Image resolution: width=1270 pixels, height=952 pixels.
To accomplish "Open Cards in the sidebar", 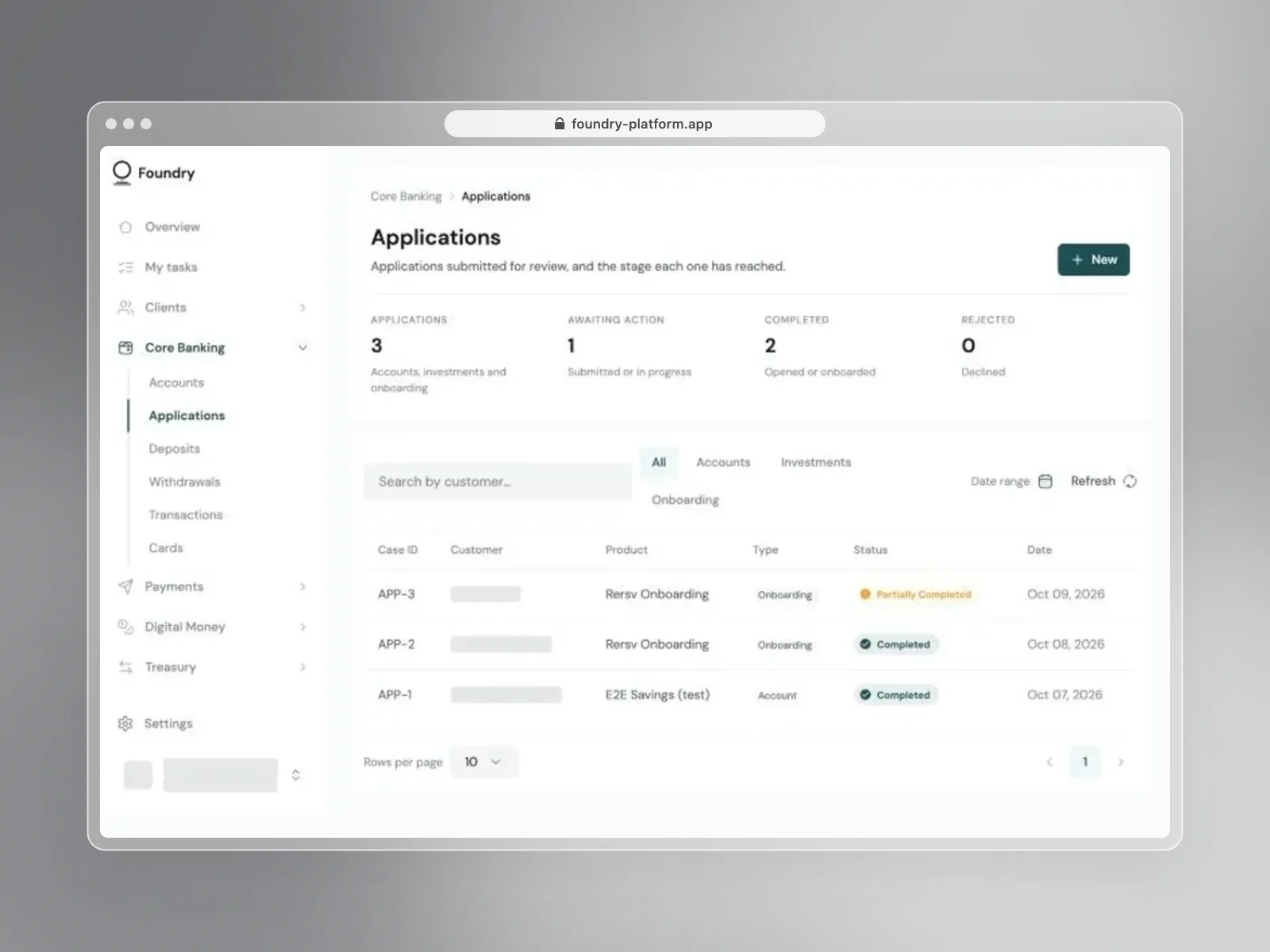I will 166,548.
